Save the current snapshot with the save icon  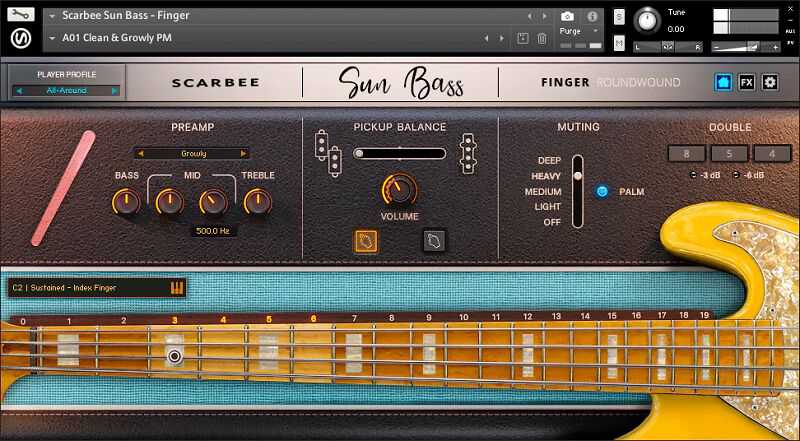coord(522,38)
